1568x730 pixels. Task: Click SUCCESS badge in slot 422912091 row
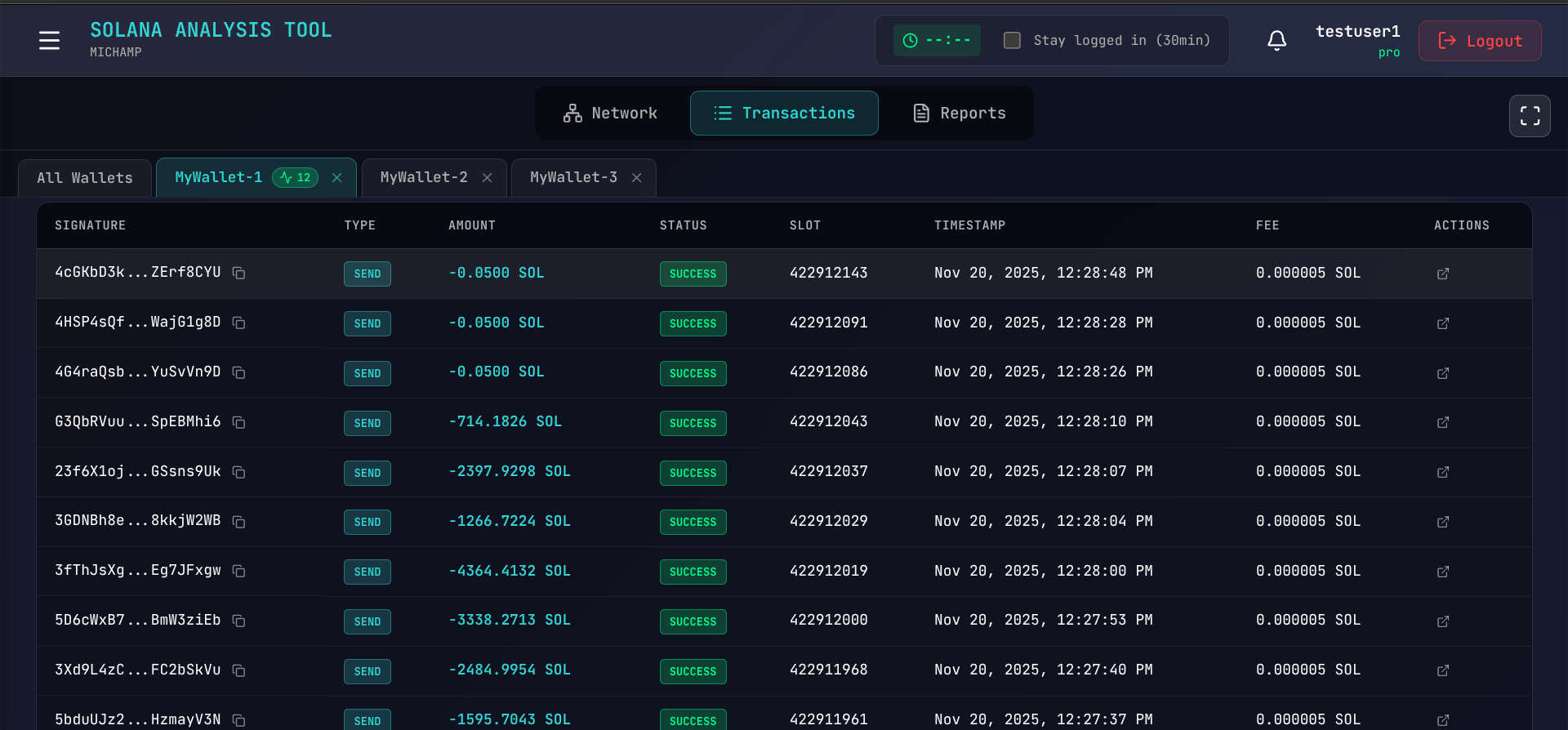pos(693,323)
